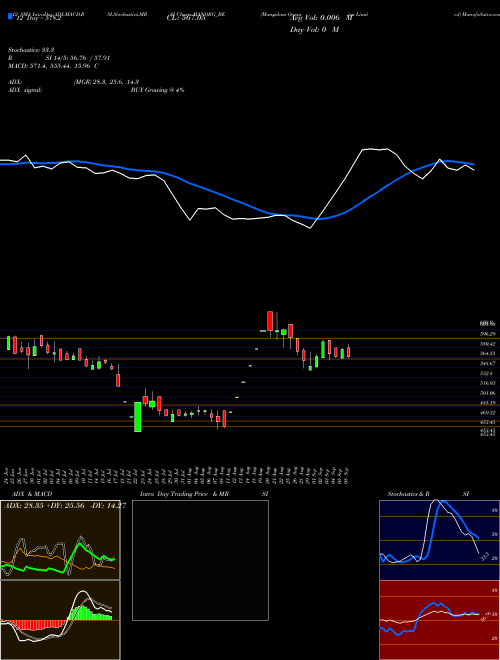Click the 596.29 price axis label

487,334
